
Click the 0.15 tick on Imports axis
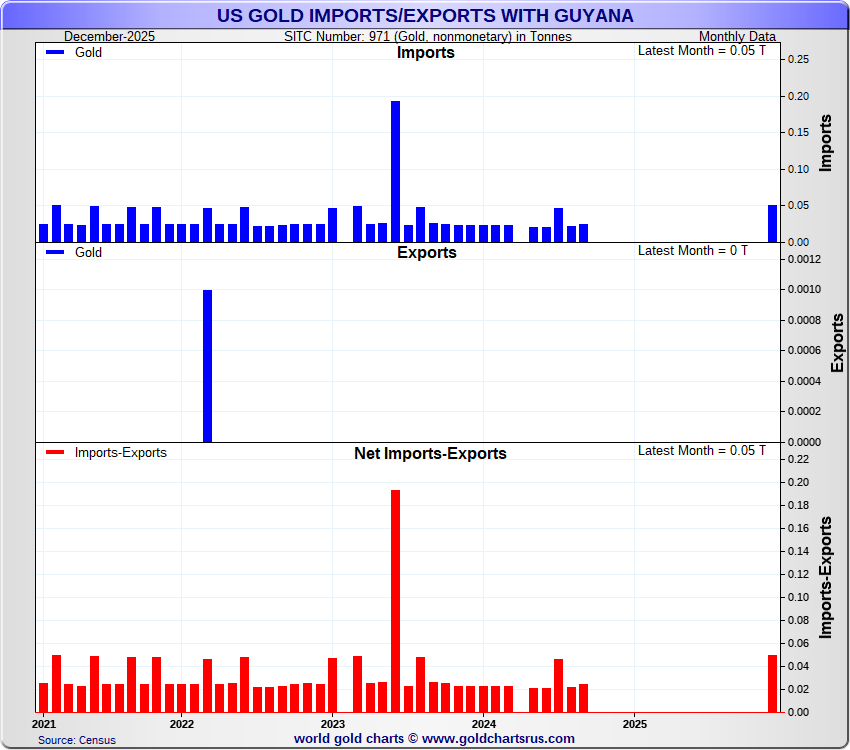click(798, 132)
